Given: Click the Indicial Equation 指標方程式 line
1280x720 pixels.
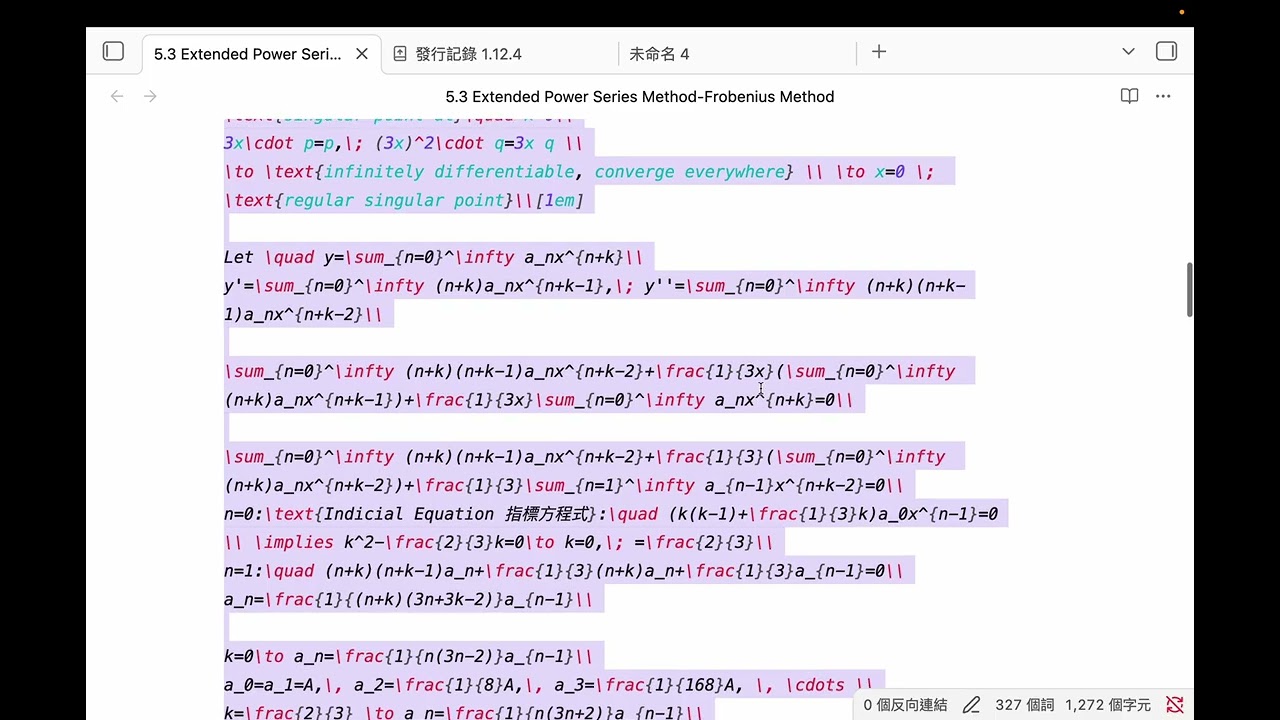Looking at the screenshot, I should pyautogui.click(x=611, y=514).
